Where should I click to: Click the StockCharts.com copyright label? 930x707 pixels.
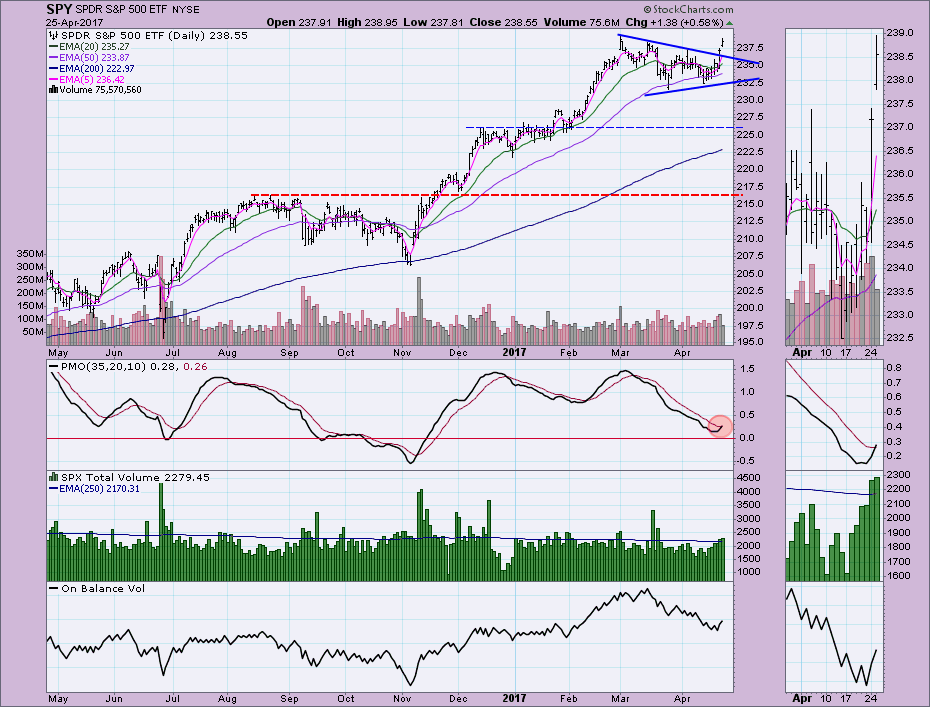[x=689, y=9]
